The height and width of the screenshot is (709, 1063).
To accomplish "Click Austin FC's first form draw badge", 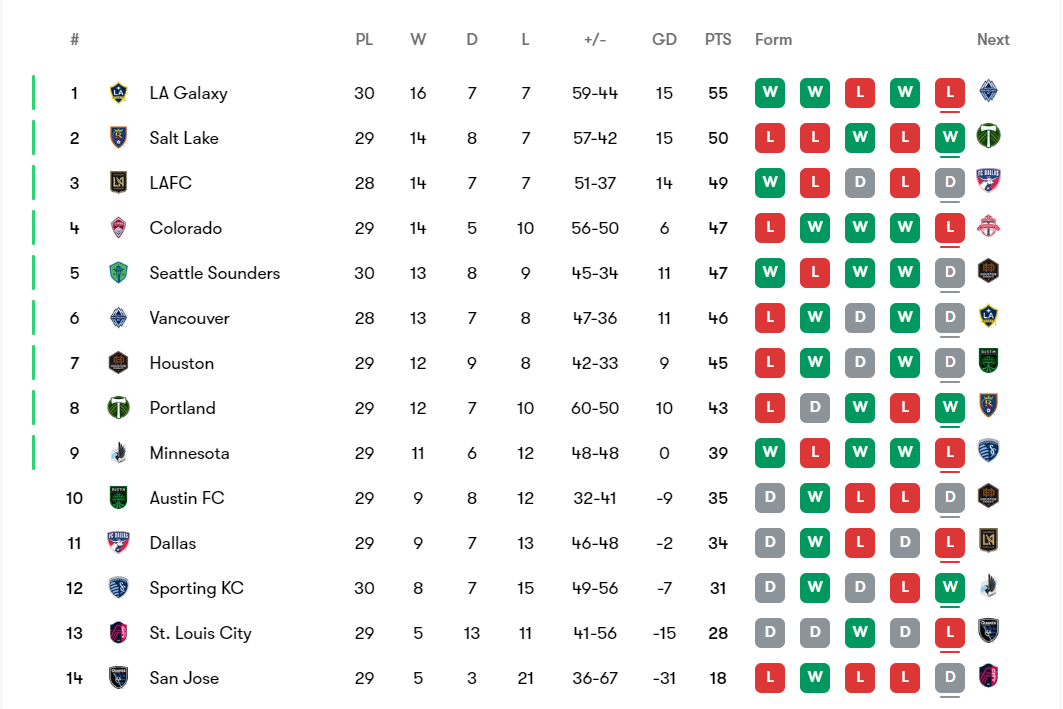I will 770,498.
